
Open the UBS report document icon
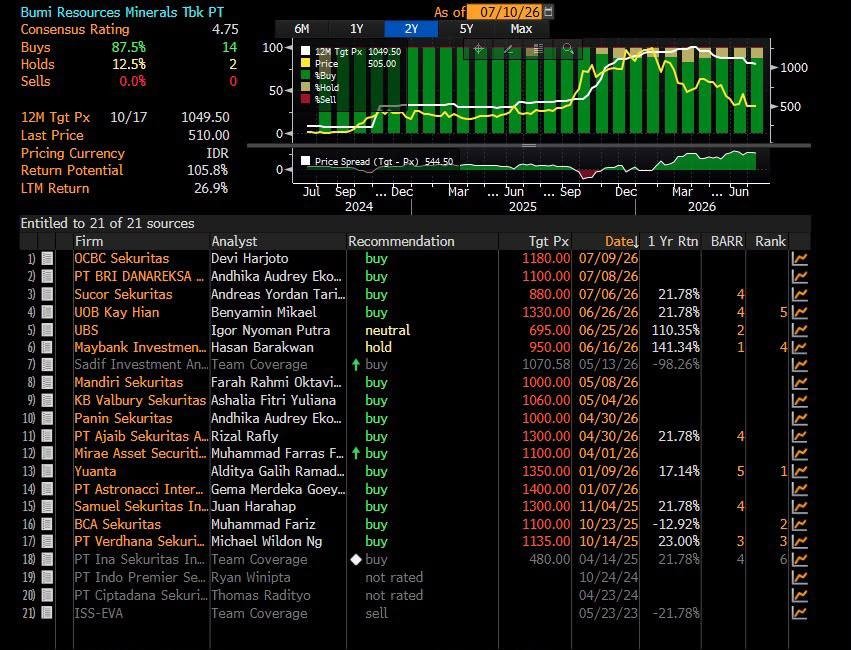(47, 330)
